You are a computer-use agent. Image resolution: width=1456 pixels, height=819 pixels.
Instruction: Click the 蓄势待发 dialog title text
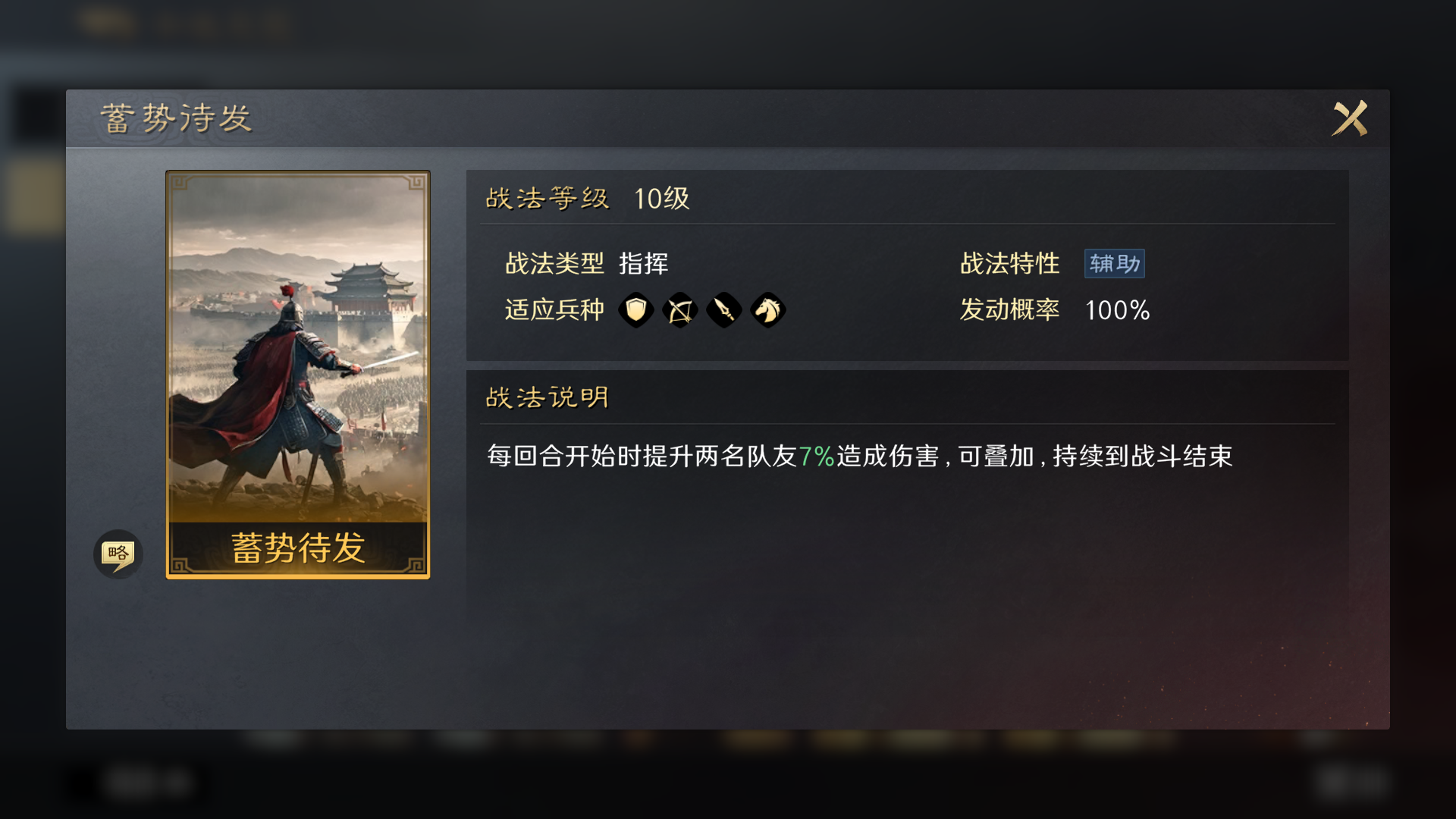point(176,118)
